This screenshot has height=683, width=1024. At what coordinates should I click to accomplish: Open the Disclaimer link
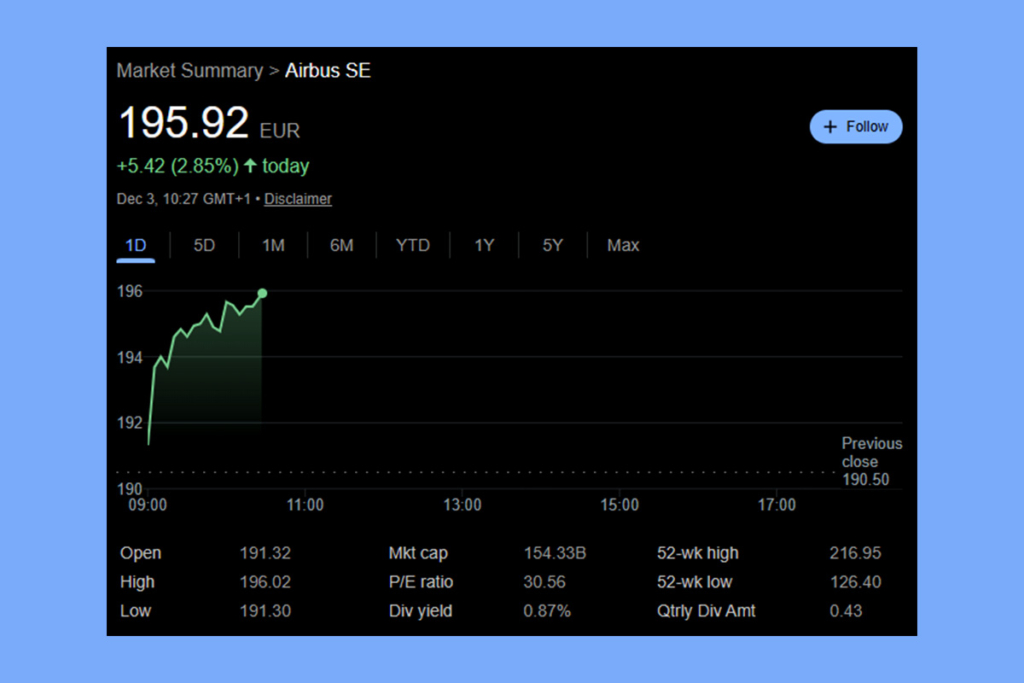[298, 199]
